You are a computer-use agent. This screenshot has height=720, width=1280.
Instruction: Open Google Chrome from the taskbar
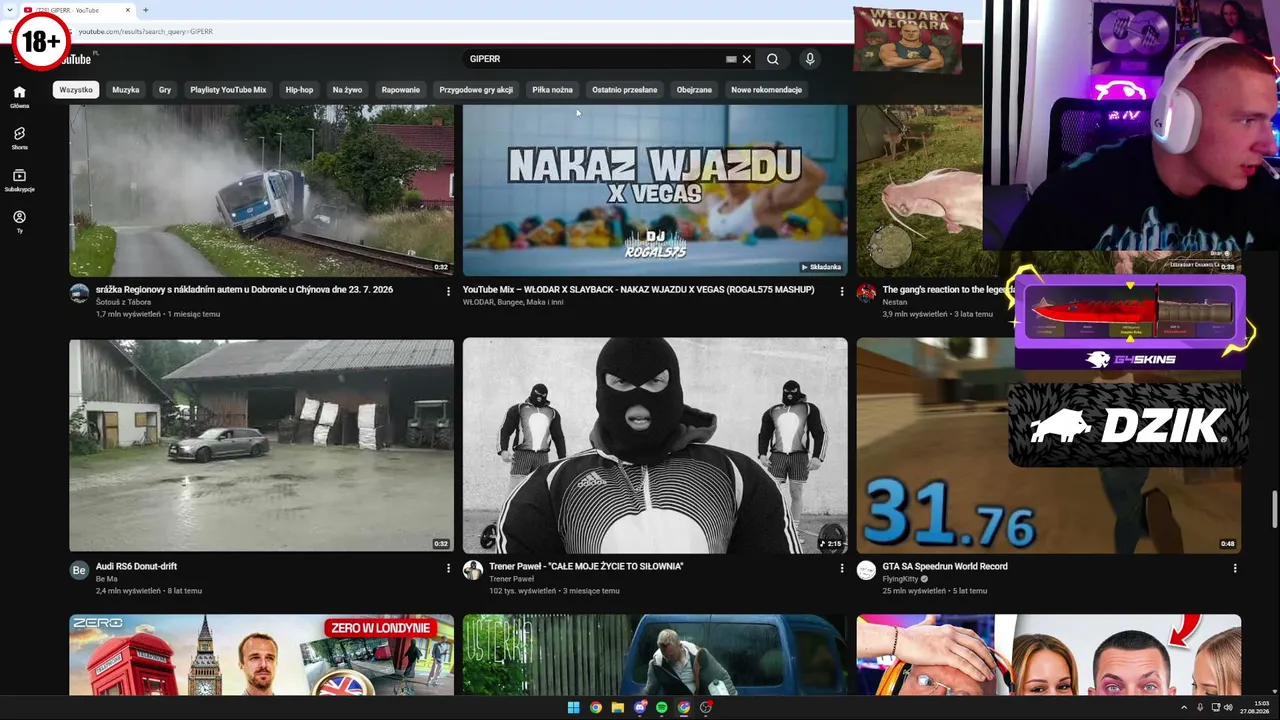click(x=596, y=708)
